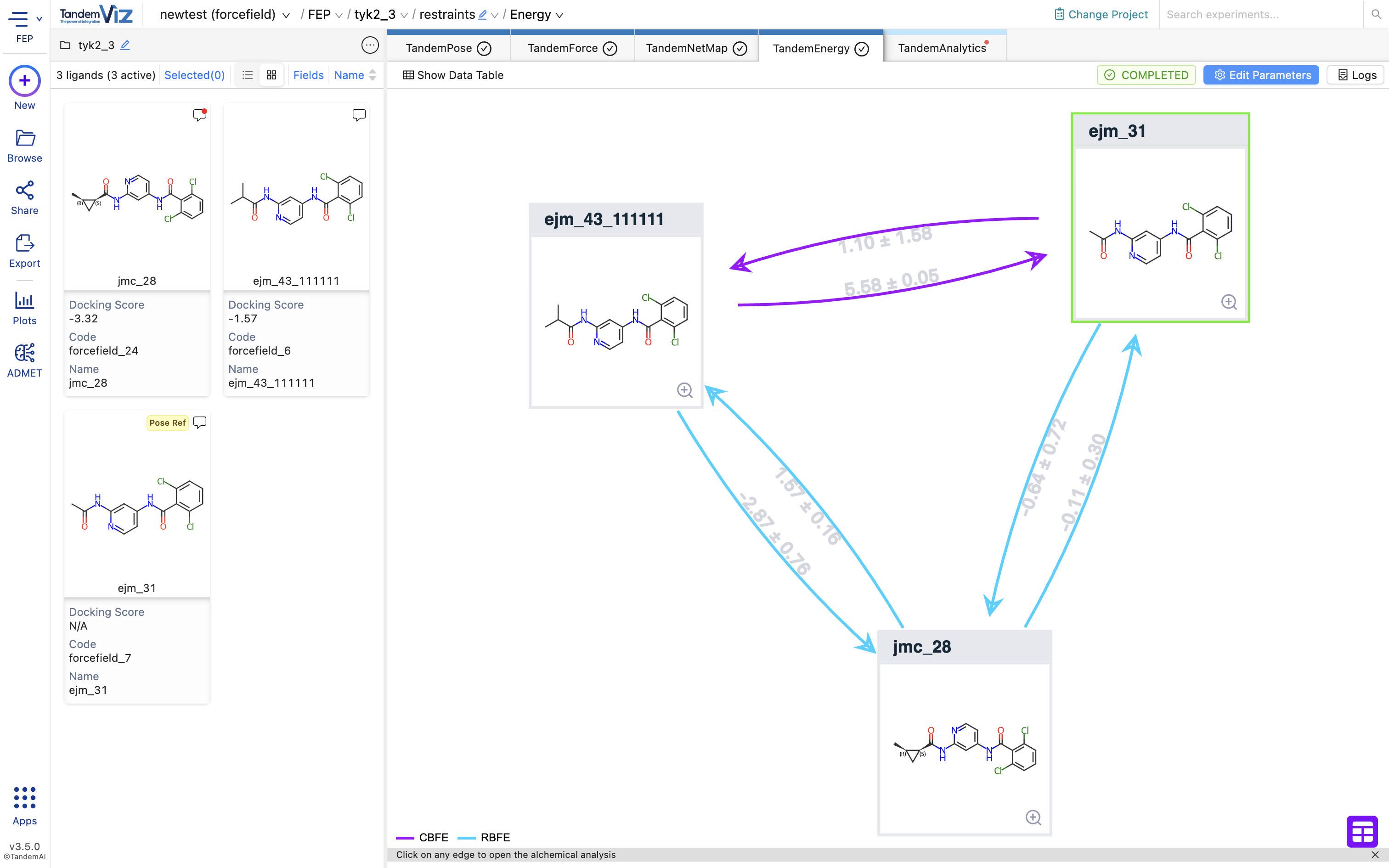Click Show Data Table
The height and width of the screenshot is (868, 1389).
pos(453,75)
